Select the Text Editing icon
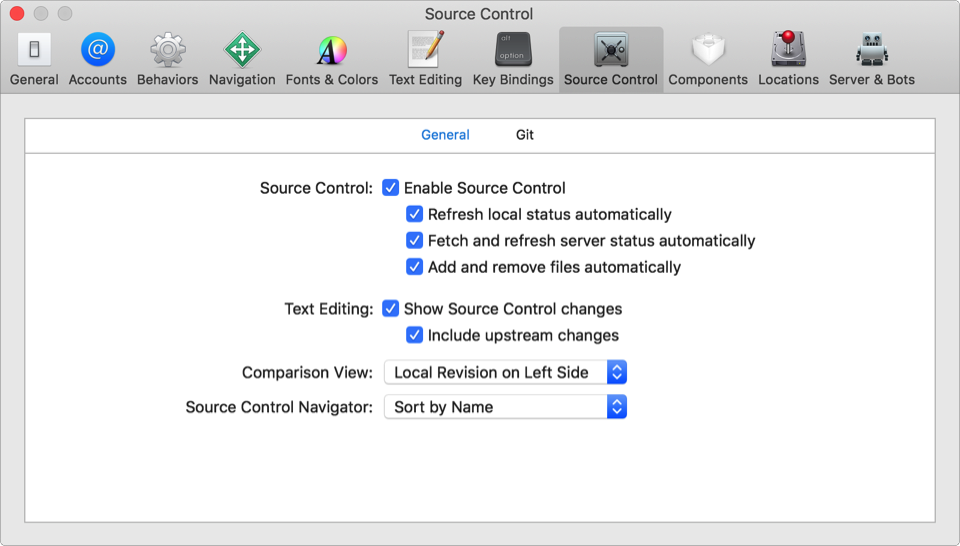Image resolution: width=960 pixels, height=546 pixels. (x=425, y=50)
